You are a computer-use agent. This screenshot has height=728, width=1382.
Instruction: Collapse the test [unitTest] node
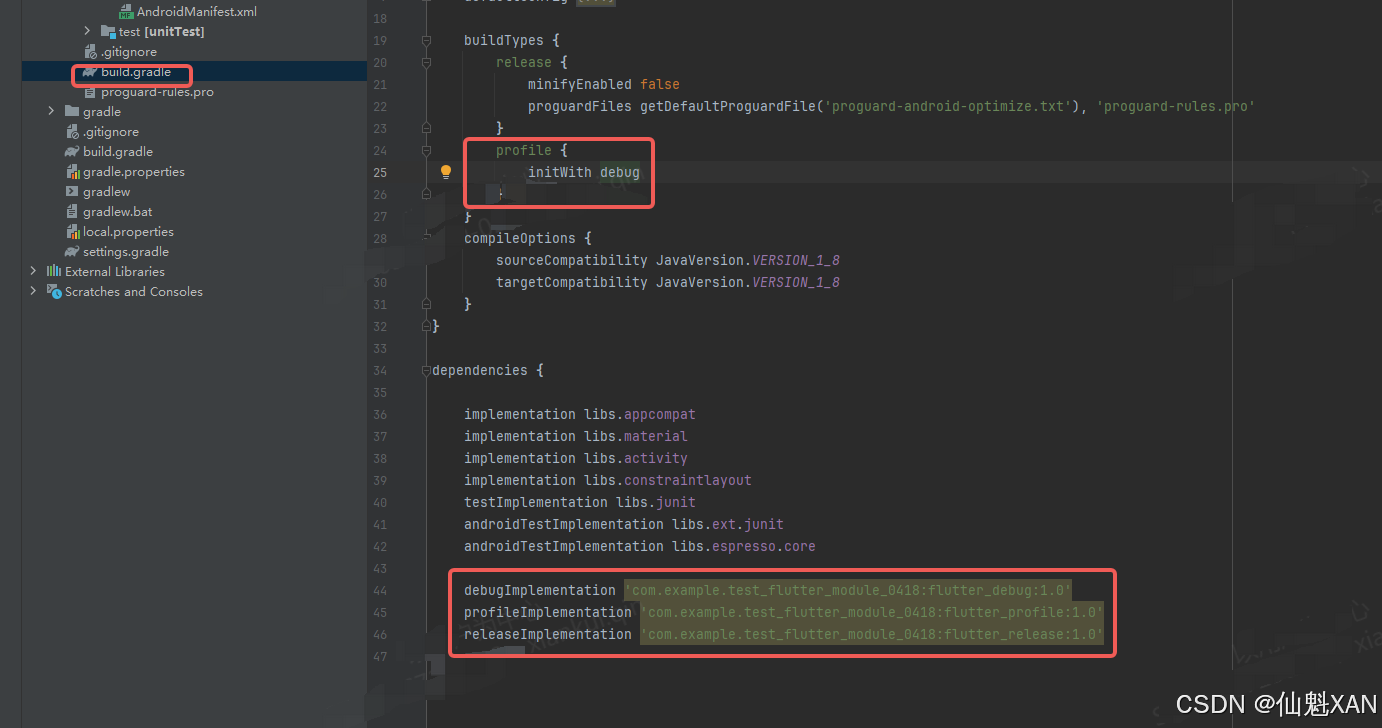tap(86, 31)
